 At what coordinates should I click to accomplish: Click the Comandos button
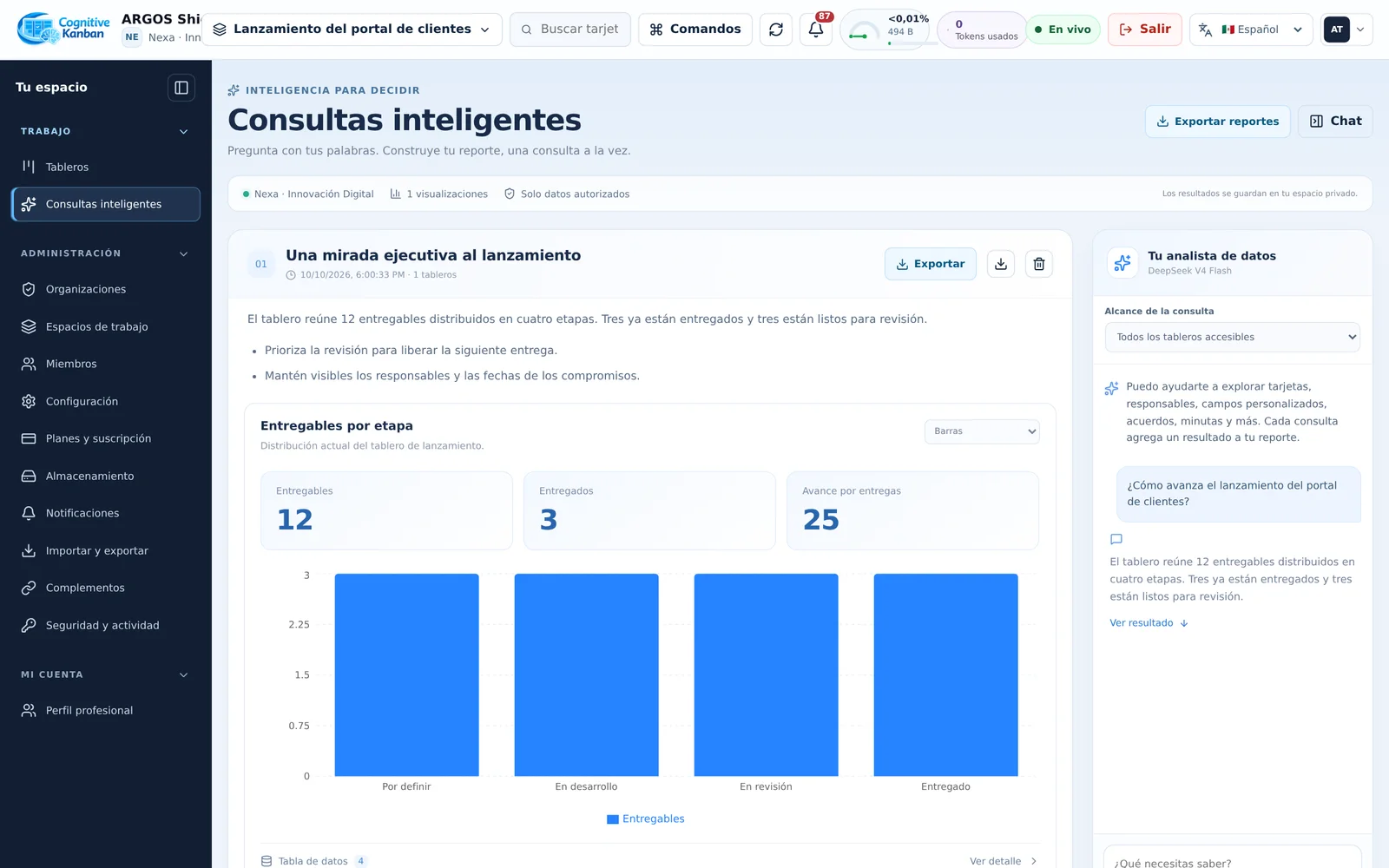click(695, 30)
